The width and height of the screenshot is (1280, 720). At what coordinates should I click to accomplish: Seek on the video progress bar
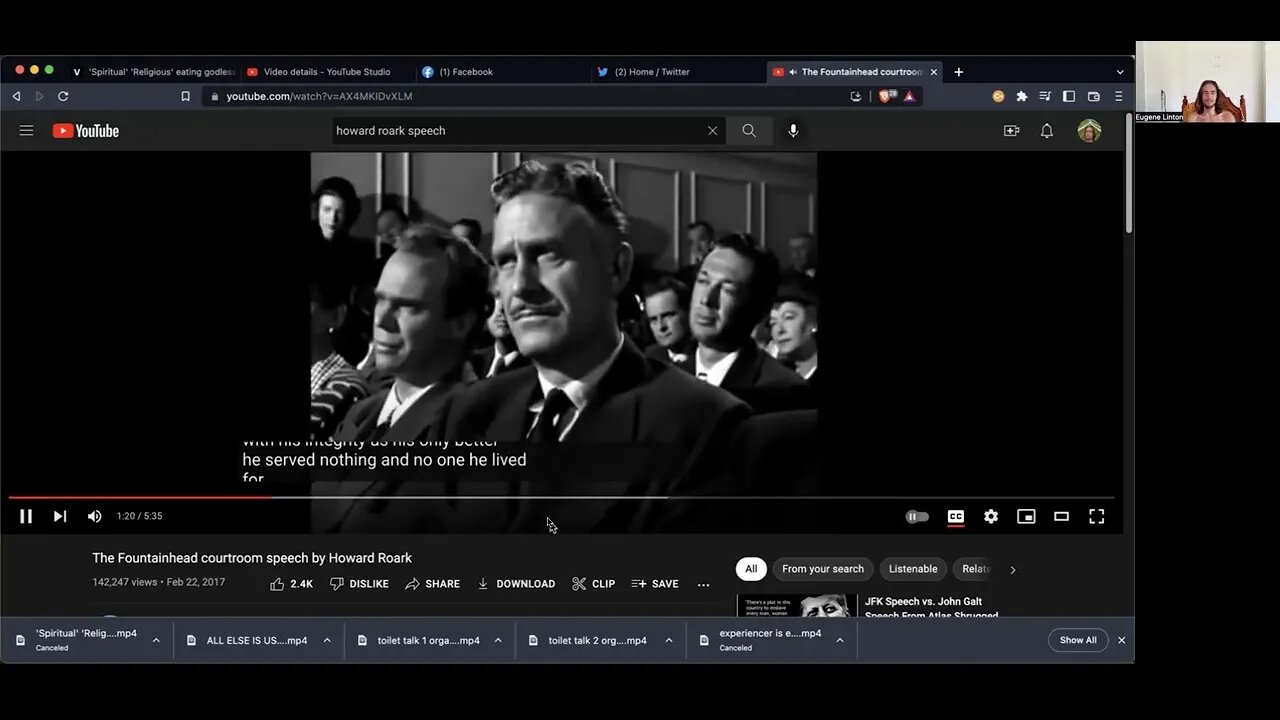click(561, 497)
